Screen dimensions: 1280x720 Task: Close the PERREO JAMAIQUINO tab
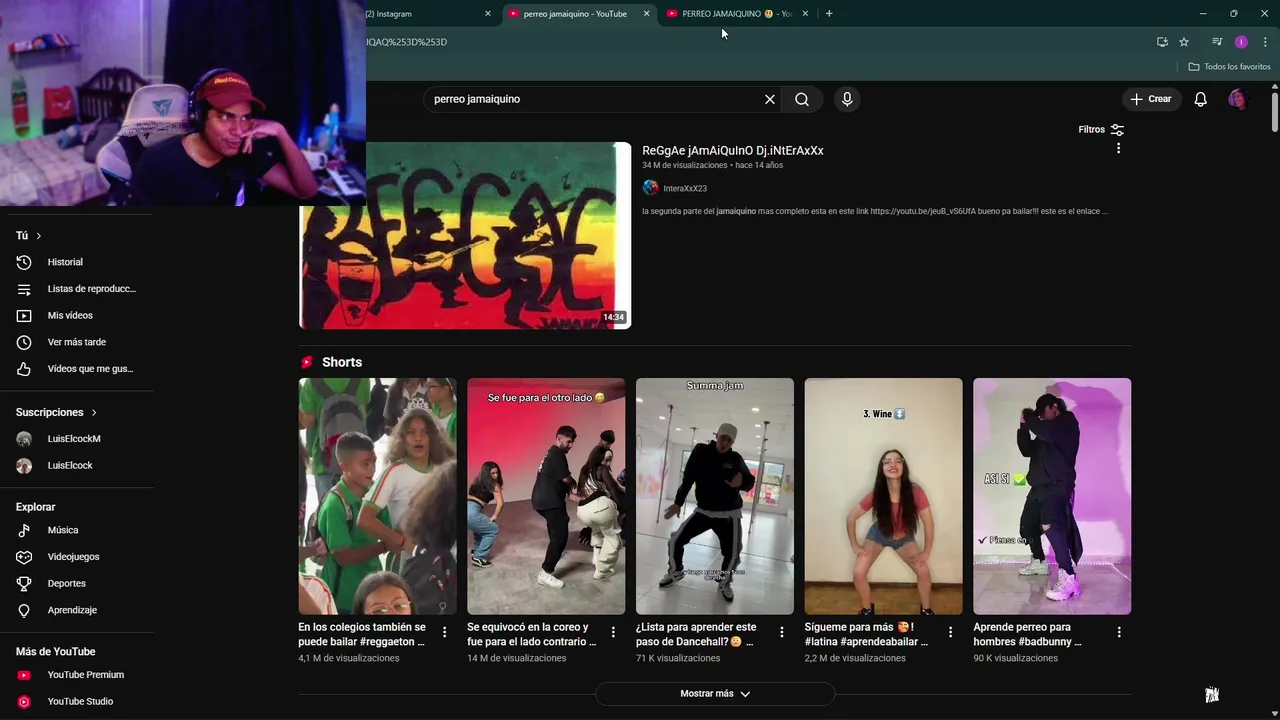(805, 14)
